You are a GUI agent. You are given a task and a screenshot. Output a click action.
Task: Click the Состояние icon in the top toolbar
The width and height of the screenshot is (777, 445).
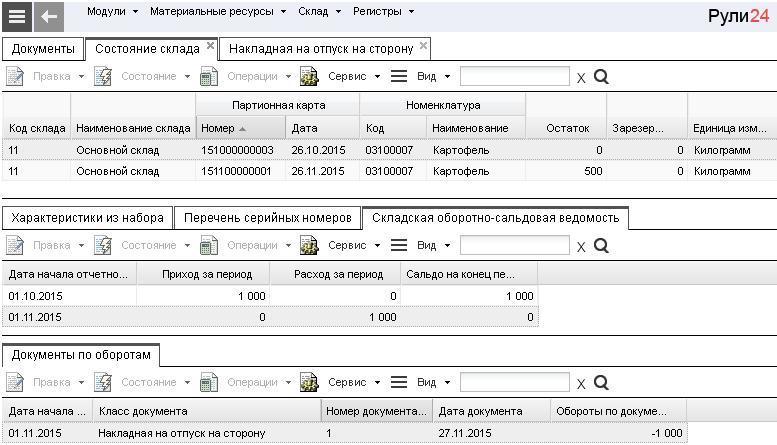tap(103, 76)
